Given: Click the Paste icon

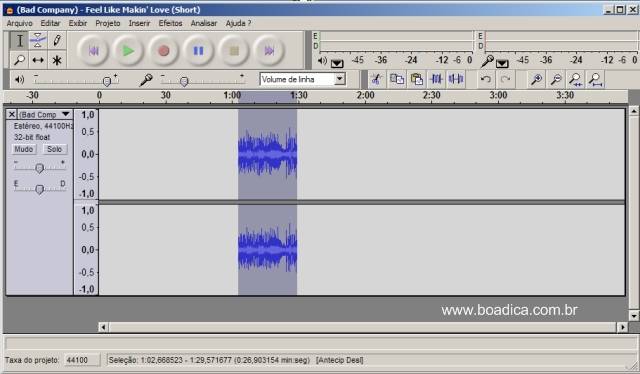Looking at the screenshot, I should pos(416,79).
